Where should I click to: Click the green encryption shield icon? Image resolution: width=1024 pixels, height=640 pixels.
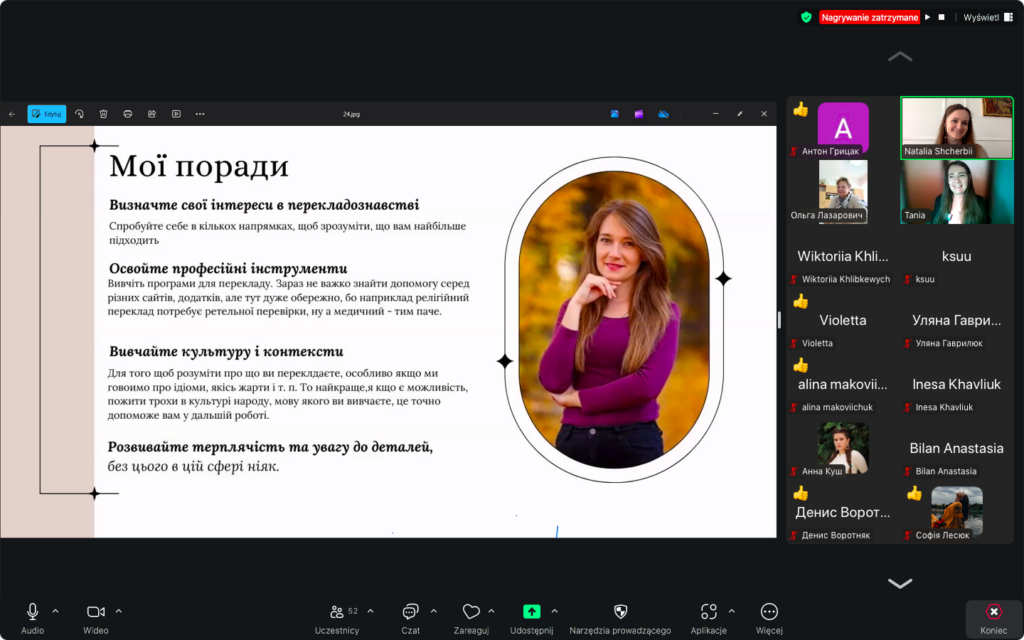click(x=806, y=17)
